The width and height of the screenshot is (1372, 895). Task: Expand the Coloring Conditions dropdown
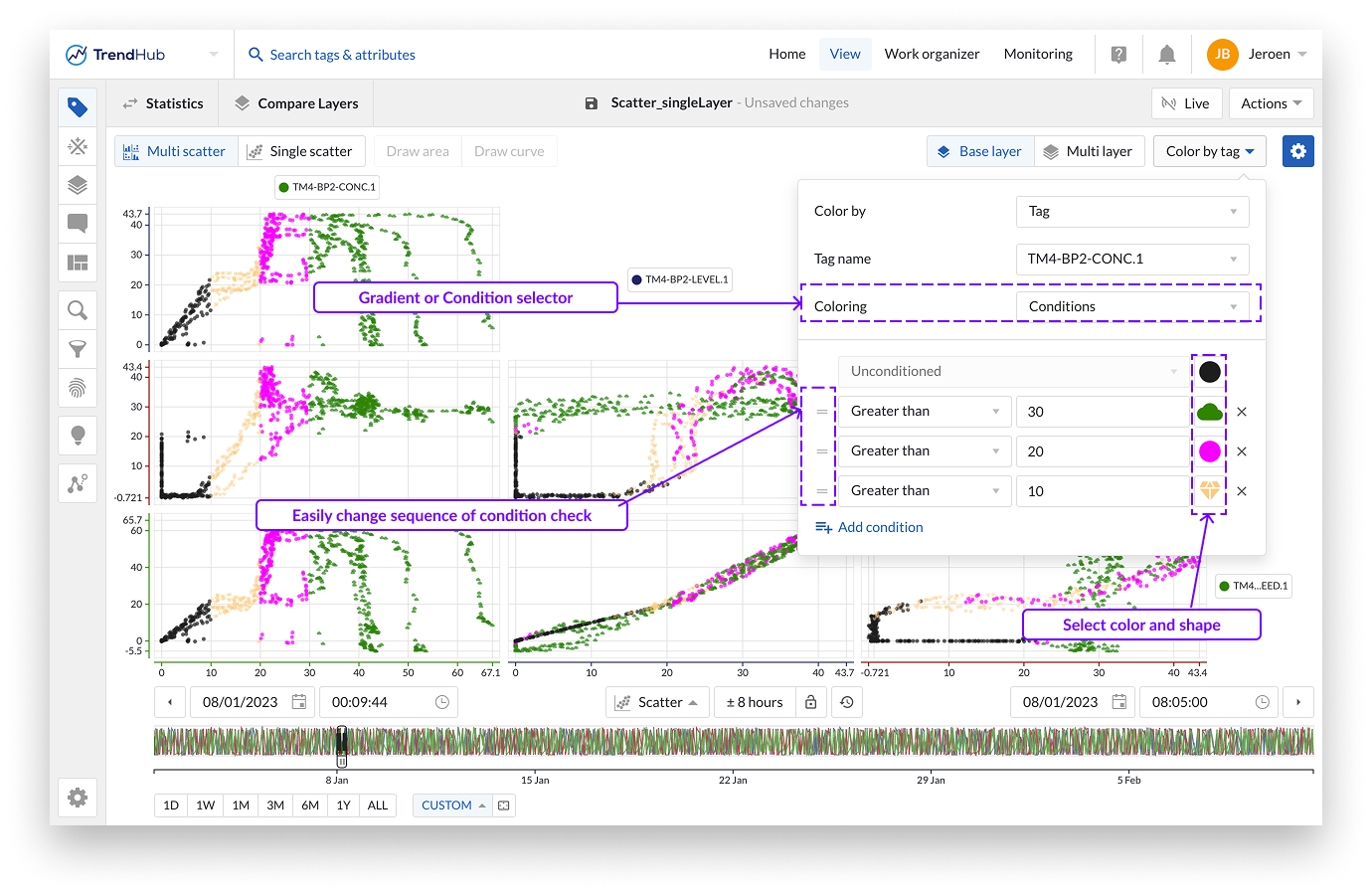[x=1132, y=306]
